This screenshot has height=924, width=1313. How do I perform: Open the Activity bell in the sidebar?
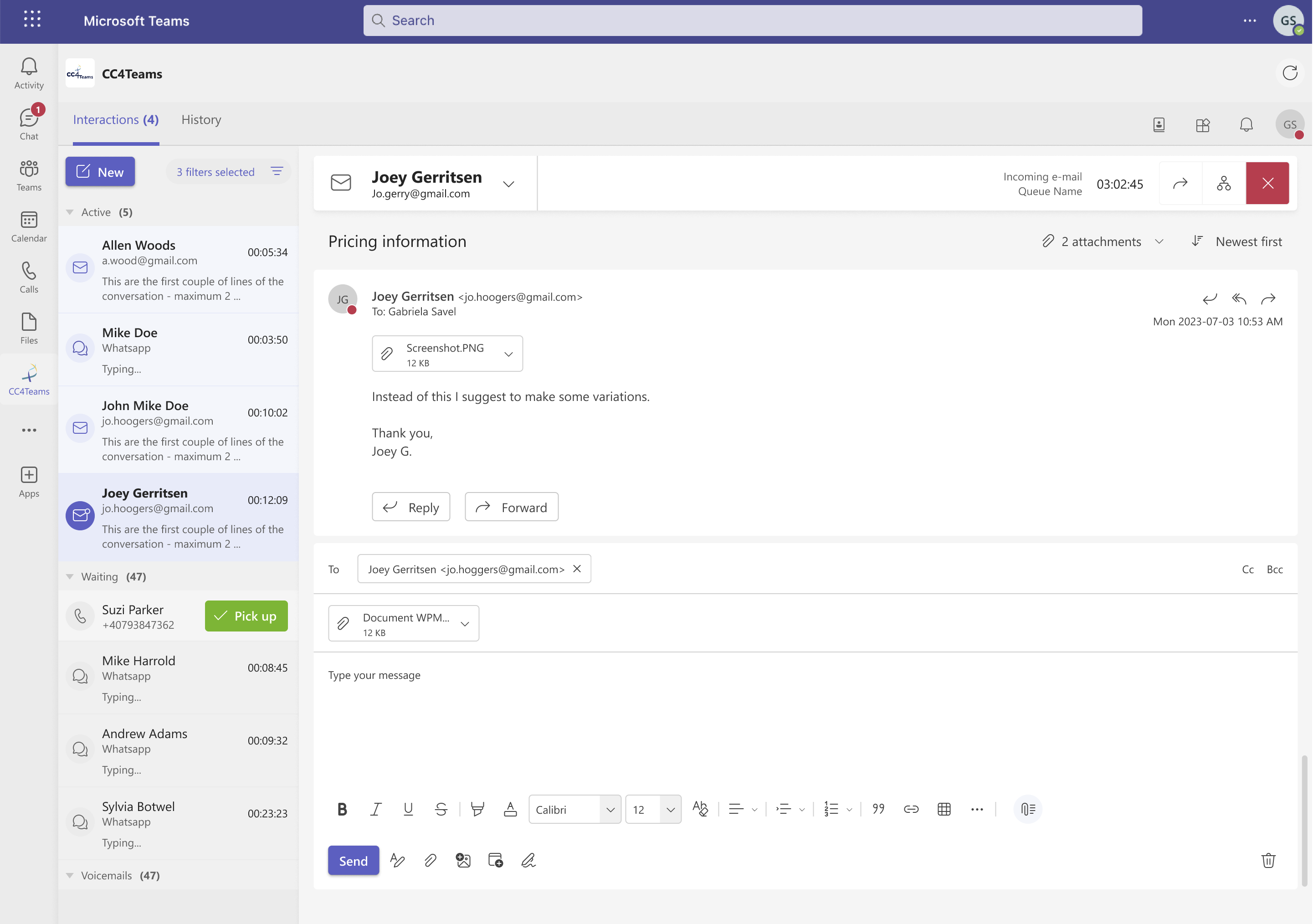pyautogui.click(x=29, y=73)
